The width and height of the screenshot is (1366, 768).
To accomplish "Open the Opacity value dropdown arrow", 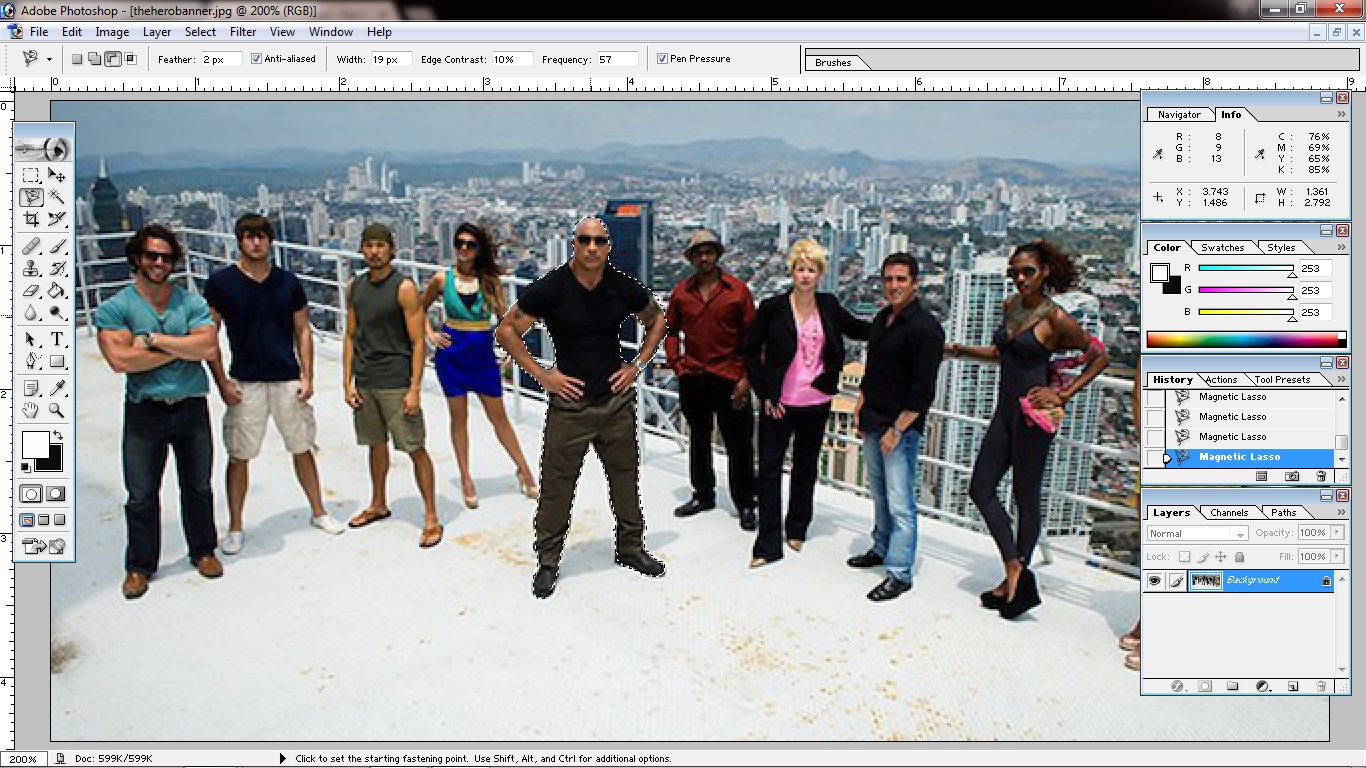I will 1339,533.
